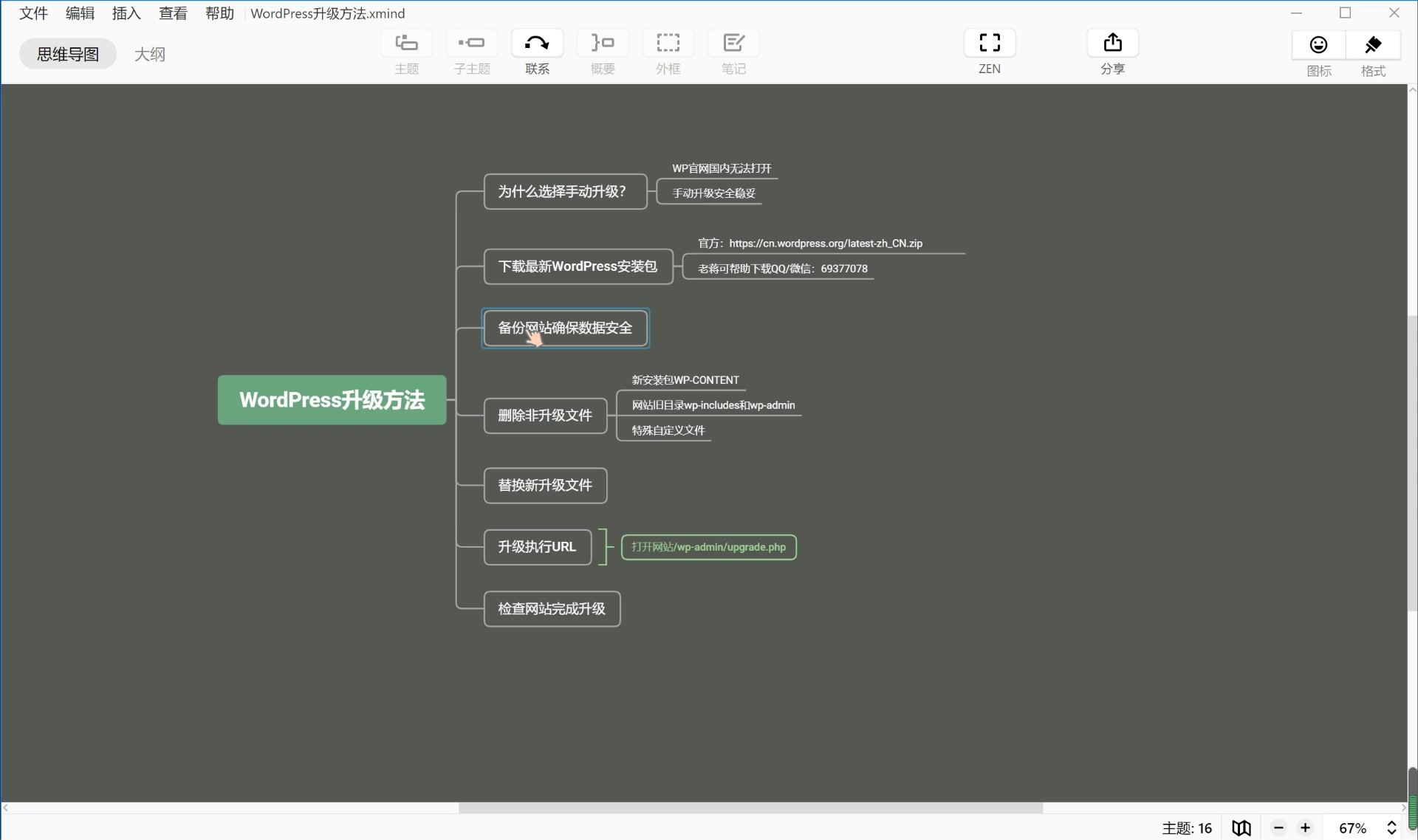Click the zoom in plus button

pos(1306,828)
